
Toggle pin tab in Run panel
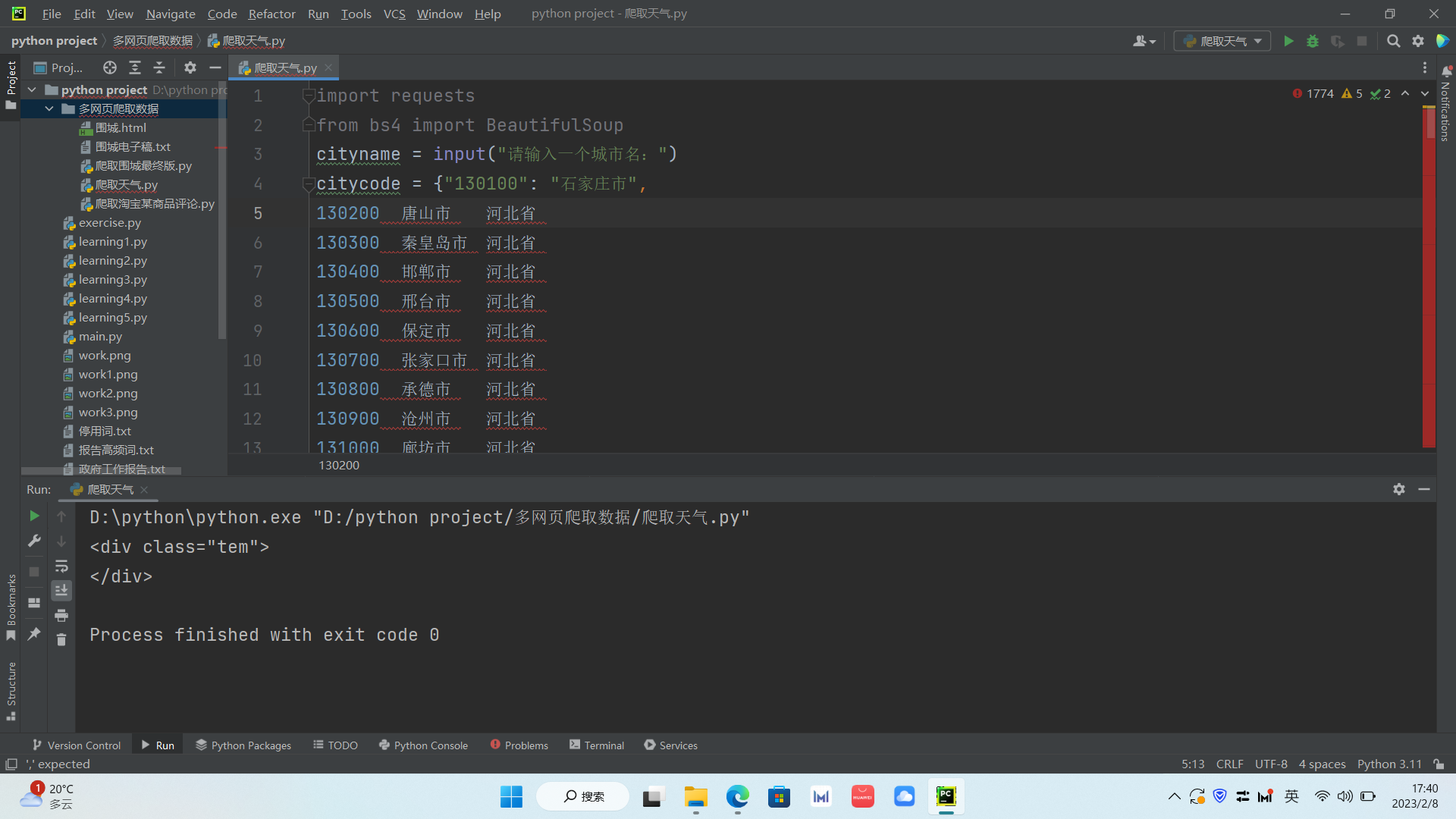pyautogui.click(x=34, y=634)
